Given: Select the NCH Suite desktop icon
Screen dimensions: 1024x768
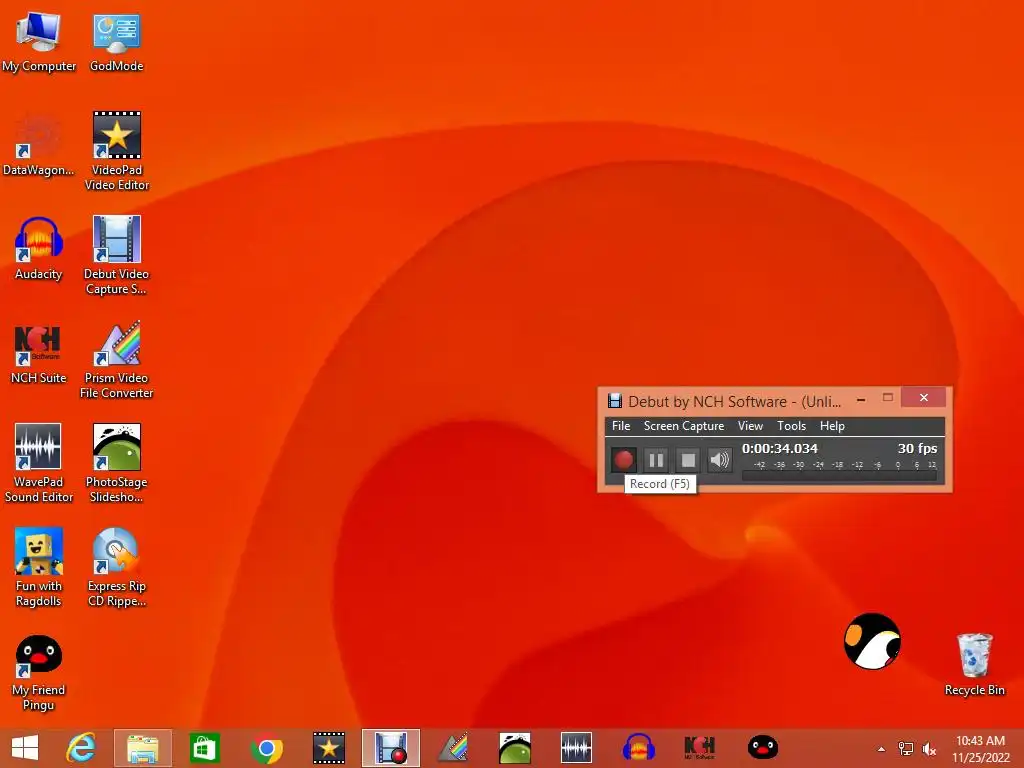Looking at the screenshot, I should click(x=39, y=354).
